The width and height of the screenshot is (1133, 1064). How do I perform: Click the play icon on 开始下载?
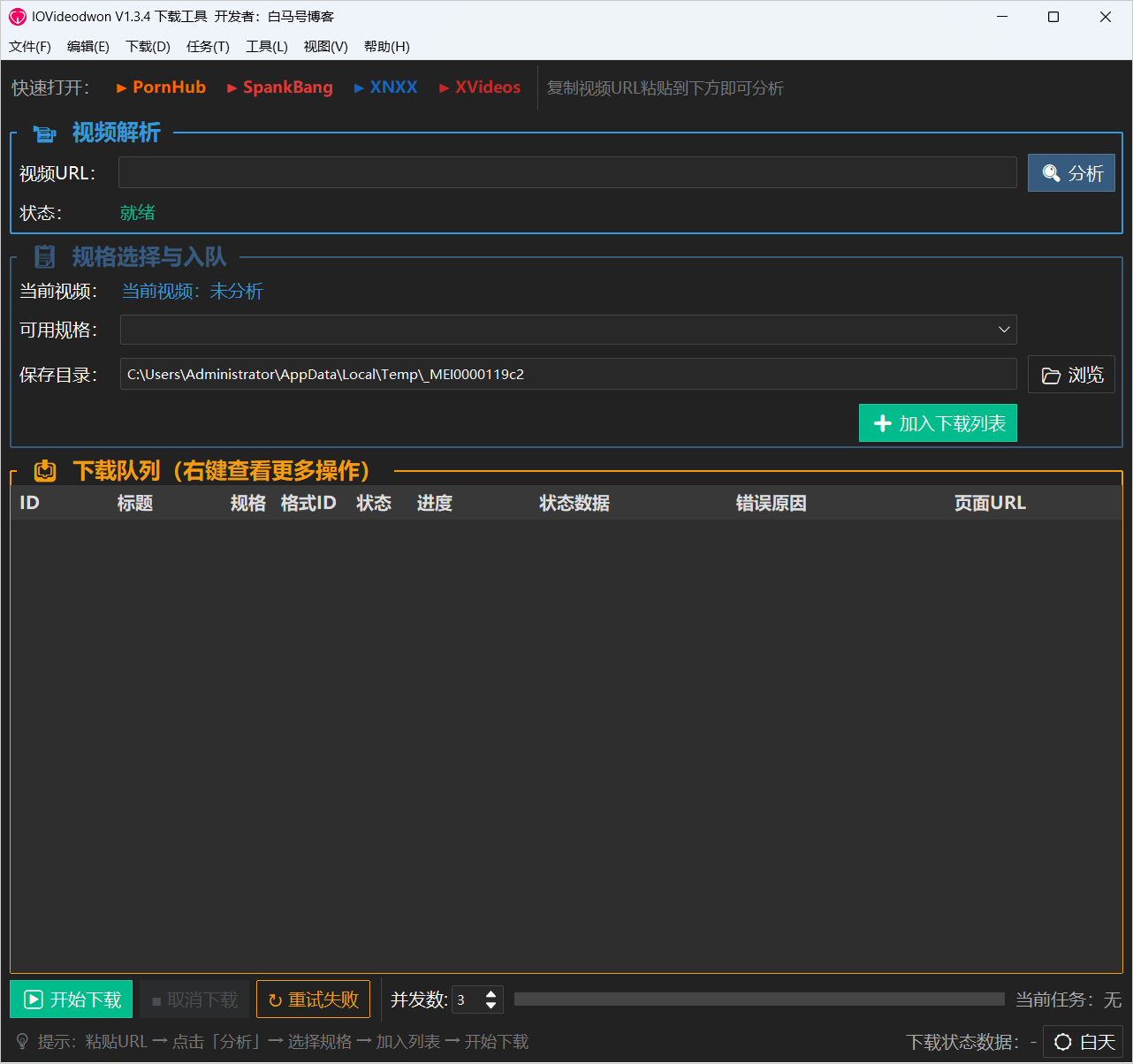click(x=34, y=999)
